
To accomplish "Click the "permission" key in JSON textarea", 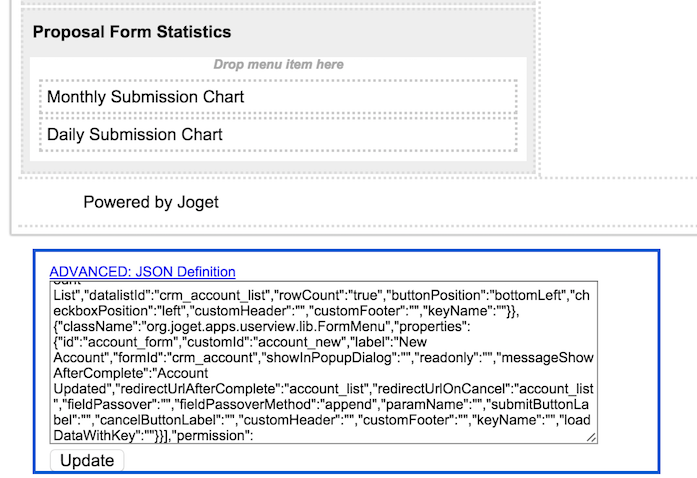I will [x=227, y=436].
